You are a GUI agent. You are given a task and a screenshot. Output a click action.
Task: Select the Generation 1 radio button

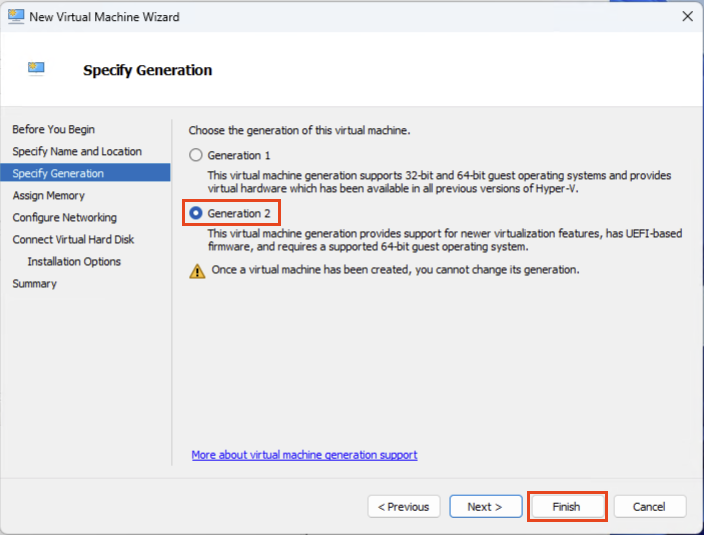pos(196,155)
